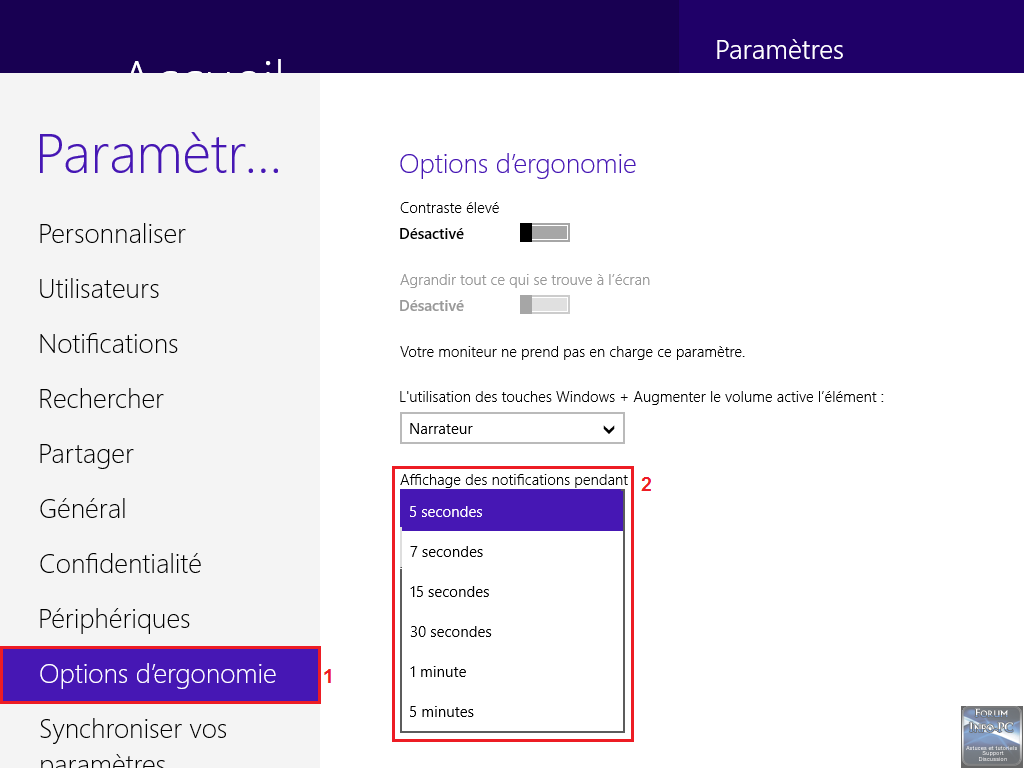The width and height of the screenshot is (1024, 768).
Task: Expand the Narrateur dropdown
Action: (x=512, y=428)
